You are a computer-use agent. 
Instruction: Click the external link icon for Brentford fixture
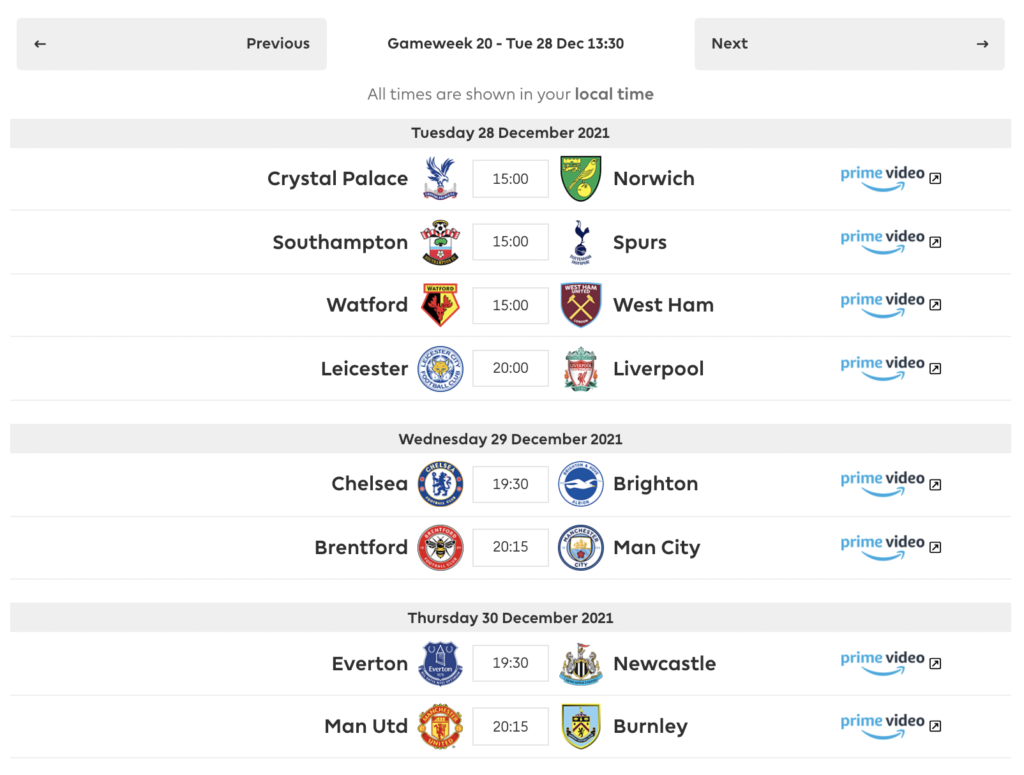click(x=934, y=547)
